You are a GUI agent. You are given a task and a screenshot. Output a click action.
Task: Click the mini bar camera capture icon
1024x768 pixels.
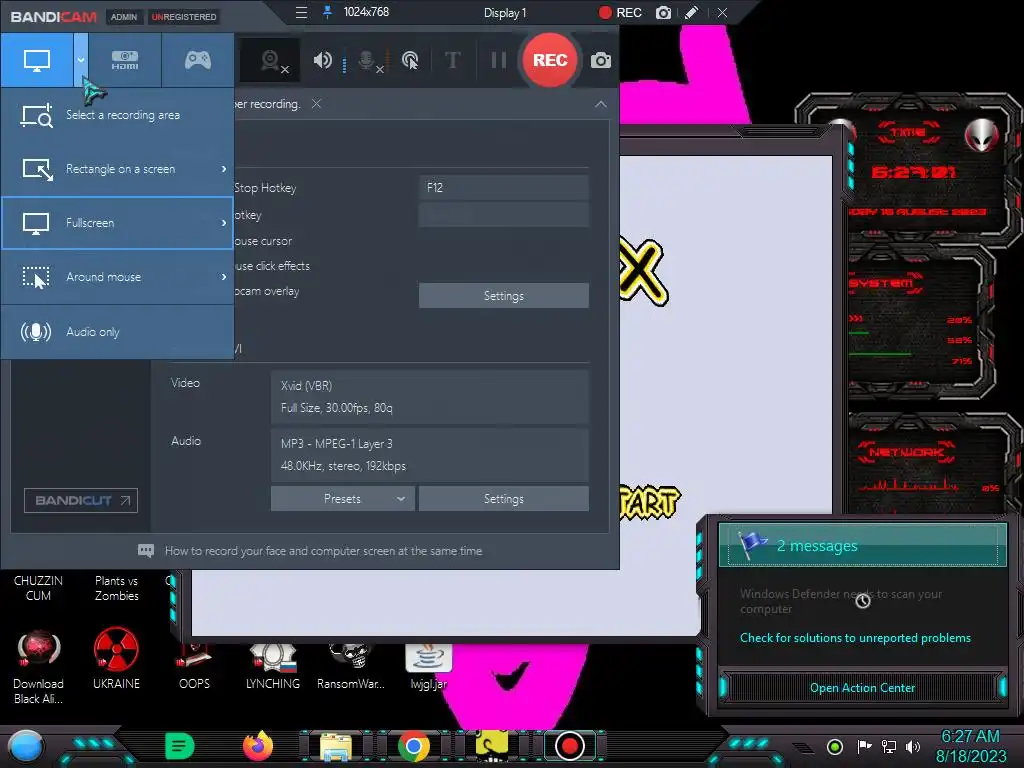pyautogui.click(x=663, y=13)
